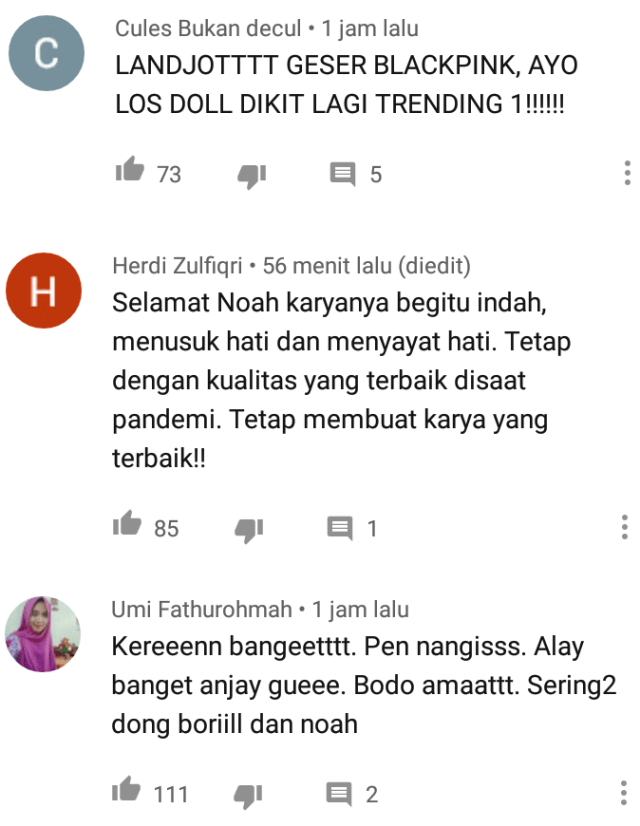Visit Herdi Zulfiqri channel name link
This screenshot has height=826, width=640.
click(x=178, y=266)
